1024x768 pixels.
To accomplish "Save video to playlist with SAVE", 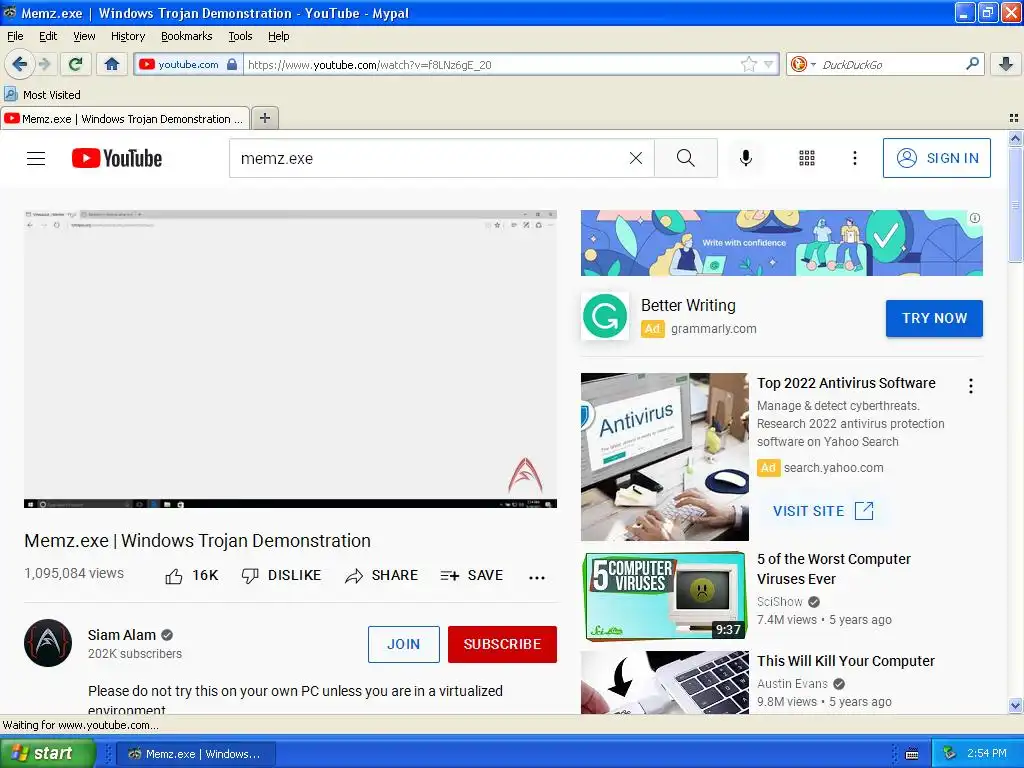I will (472, 575).
